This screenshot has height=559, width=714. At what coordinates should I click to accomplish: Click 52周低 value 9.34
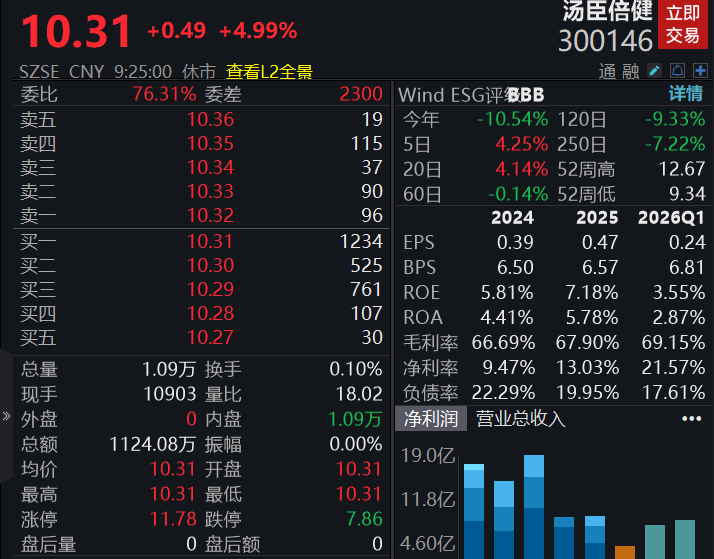pos(687,194)
